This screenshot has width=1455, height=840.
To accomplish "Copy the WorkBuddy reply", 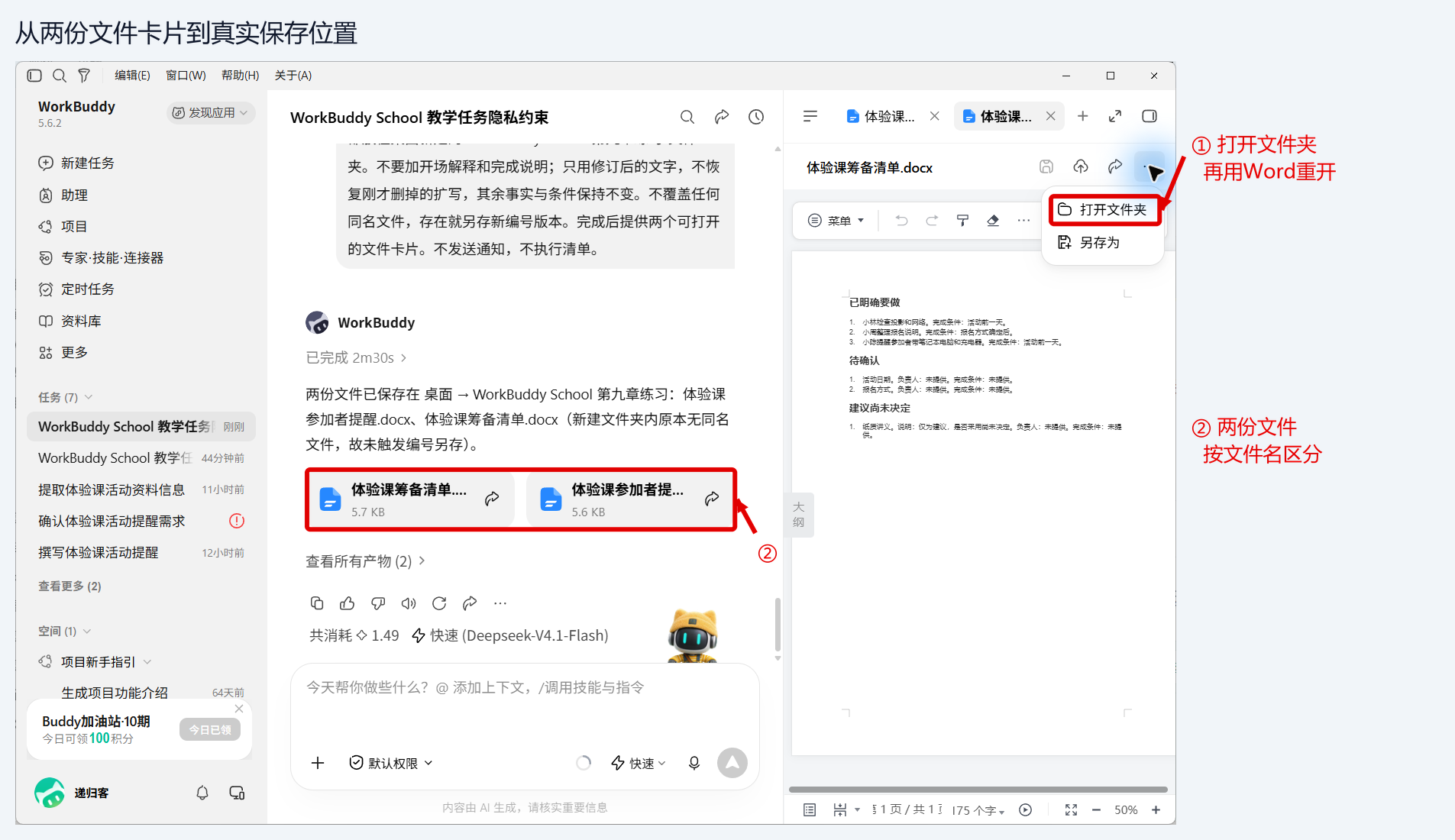I will [x=317, y=603].
